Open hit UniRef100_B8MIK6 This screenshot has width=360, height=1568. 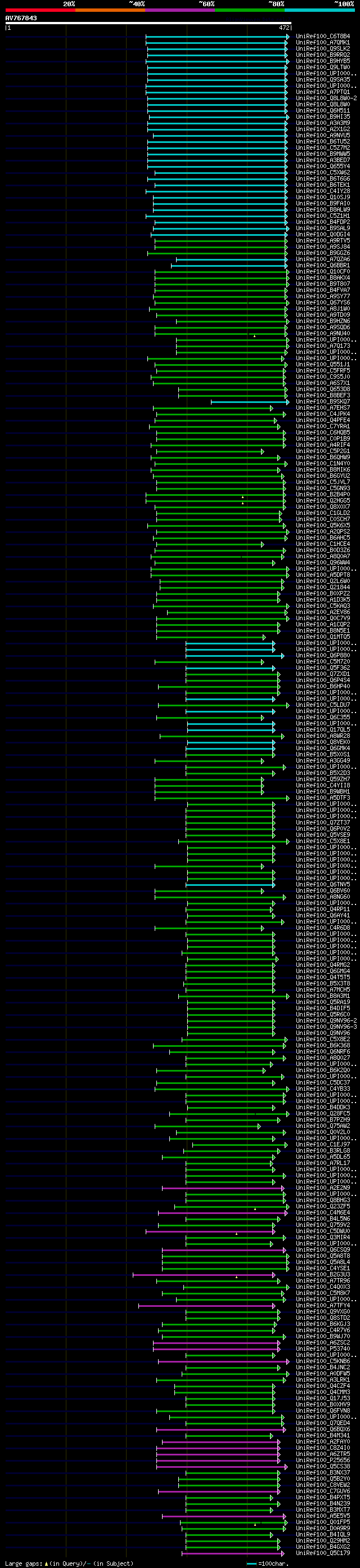(323, 470)
